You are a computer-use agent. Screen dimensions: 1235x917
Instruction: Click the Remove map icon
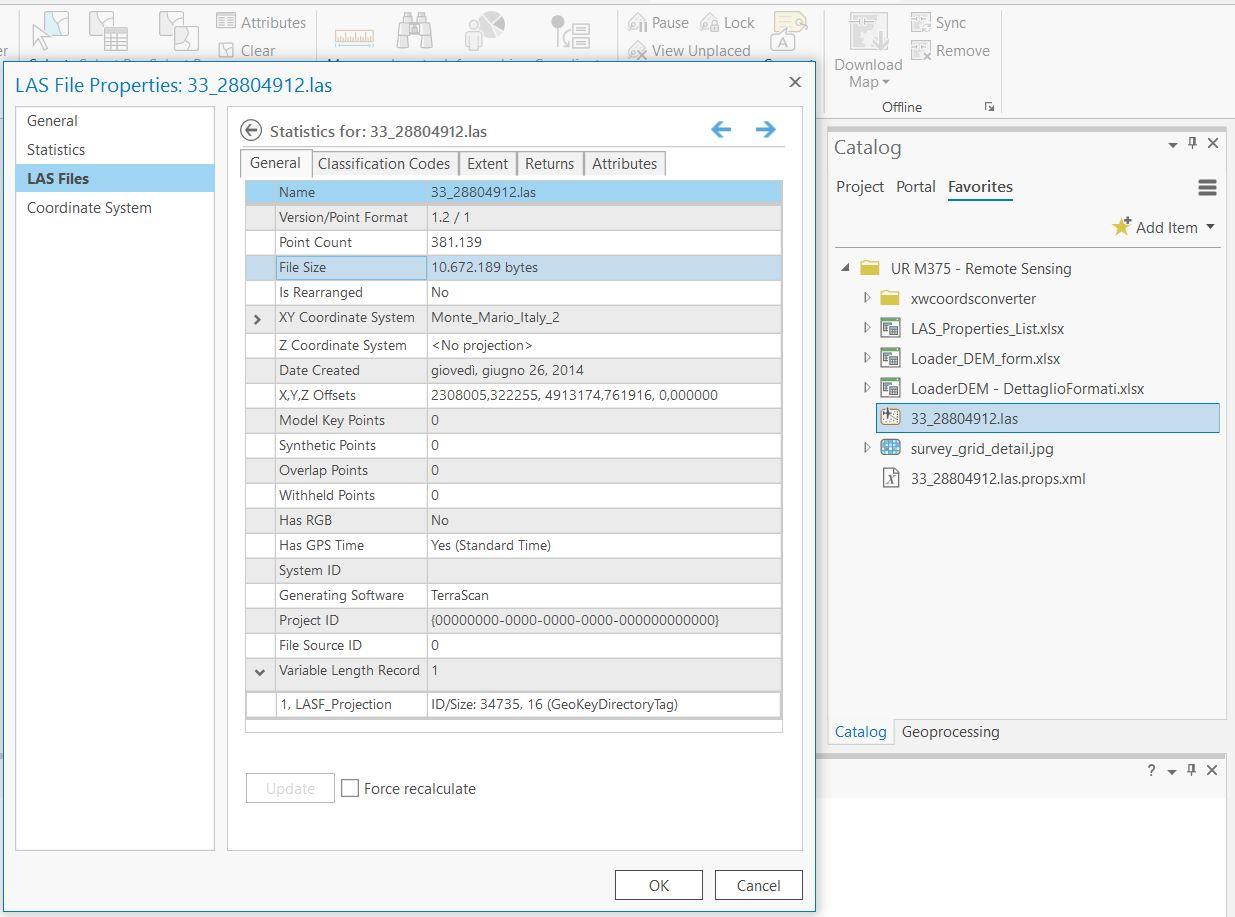point(920,50)
